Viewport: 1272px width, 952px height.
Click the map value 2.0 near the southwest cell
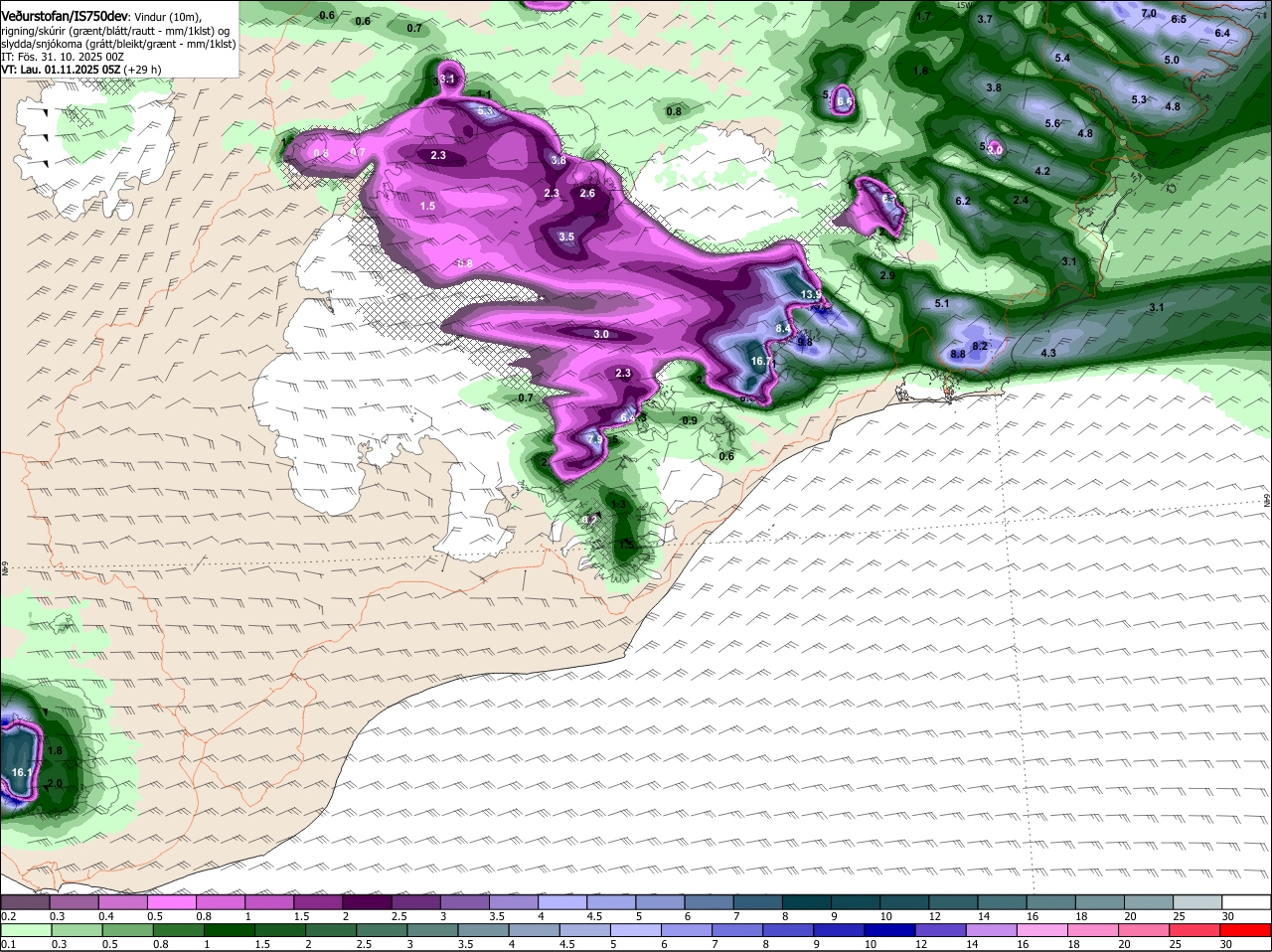(55, 783)
